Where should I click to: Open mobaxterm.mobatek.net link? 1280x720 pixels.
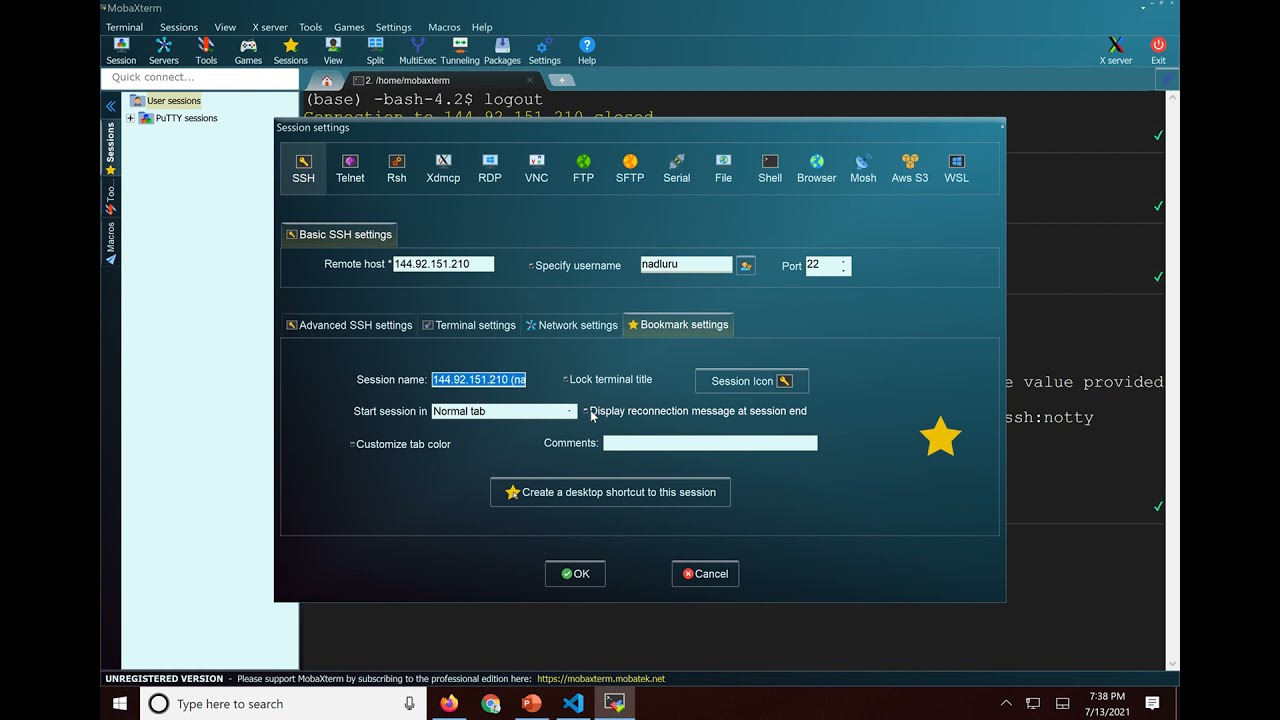click(601, 679)
